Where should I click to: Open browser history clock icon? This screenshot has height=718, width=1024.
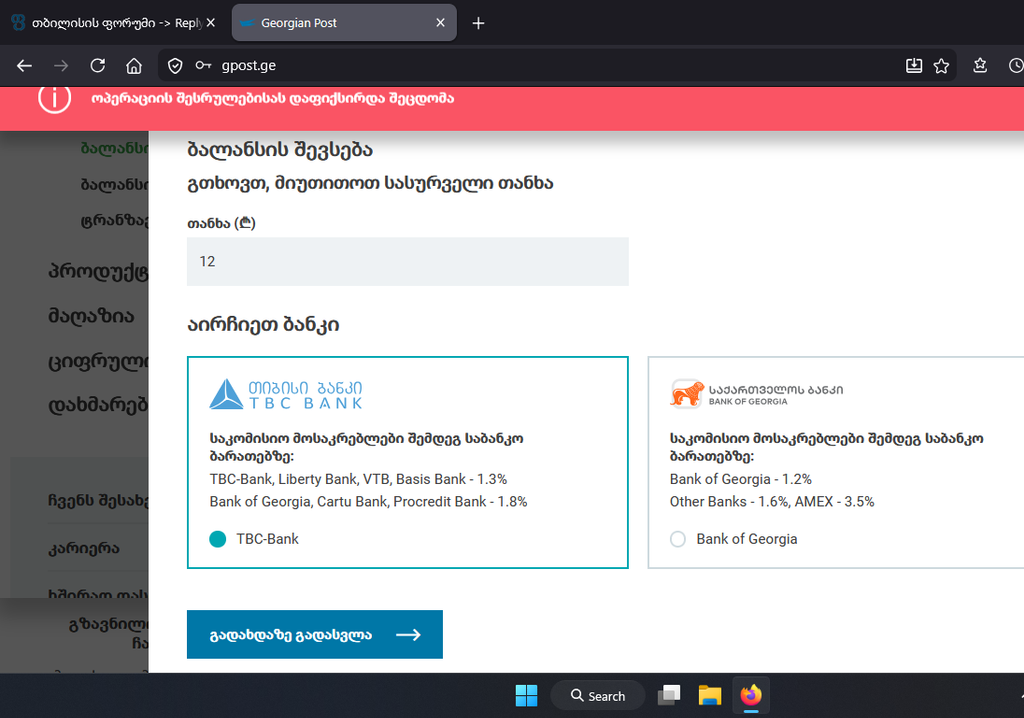1016,65
